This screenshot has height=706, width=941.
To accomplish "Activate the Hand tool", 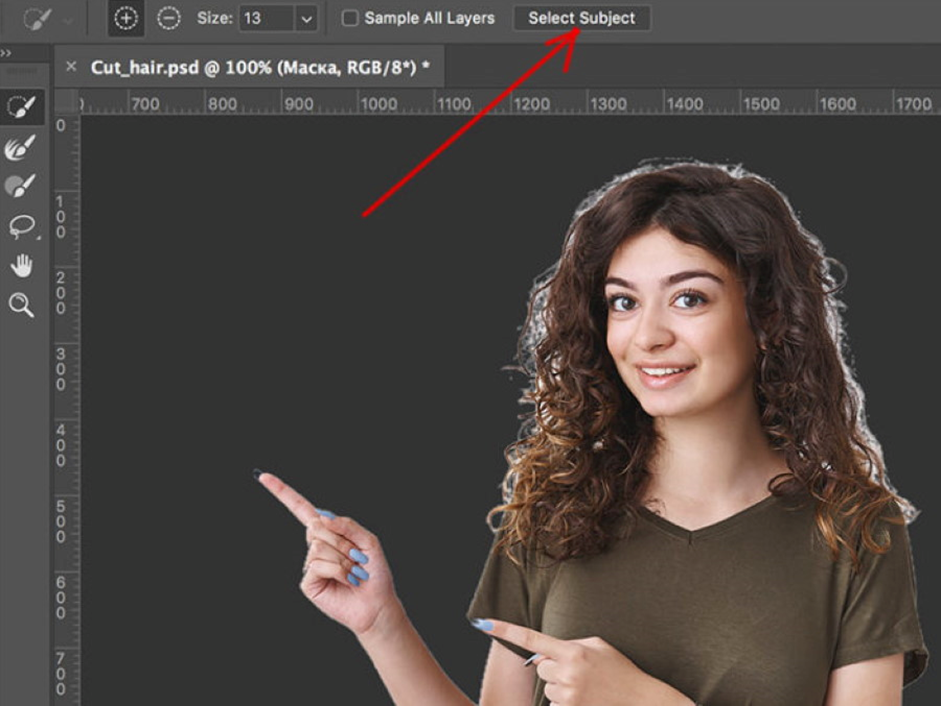I will click(x=22, y=266).
